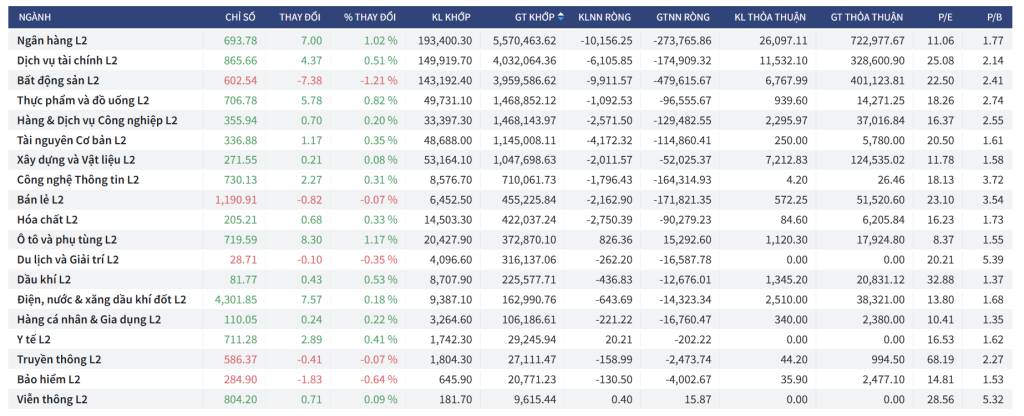
Task: Click change value -7.38 for Bất động sản
Action: [310, 80]
